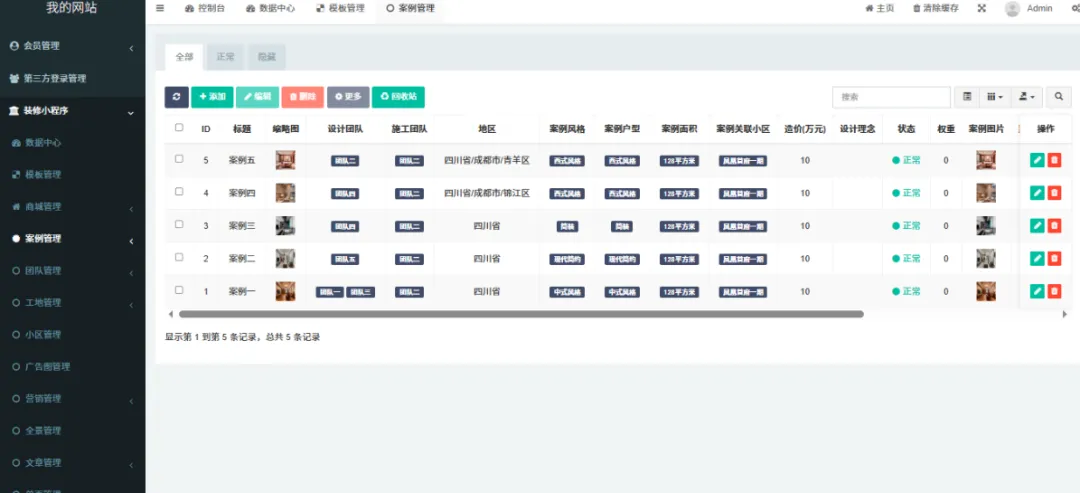Open the export data dropdown

tap(1027, 97)
